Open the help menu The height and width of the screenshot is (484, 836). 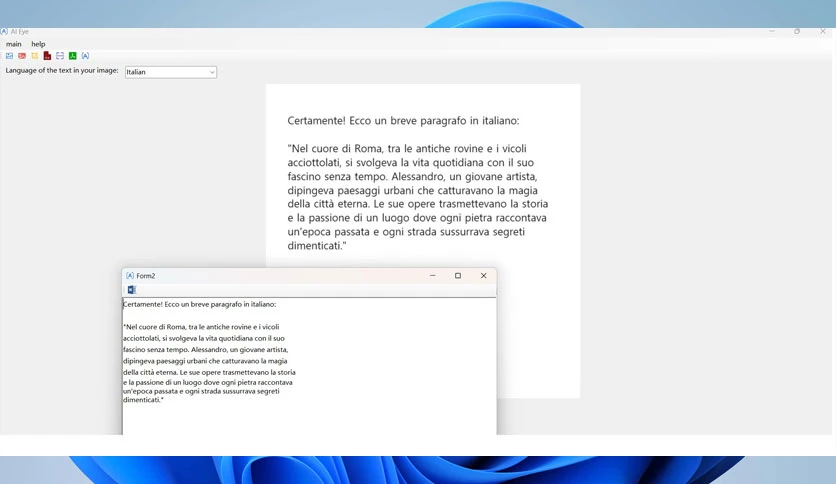click(x=38, y=44)
